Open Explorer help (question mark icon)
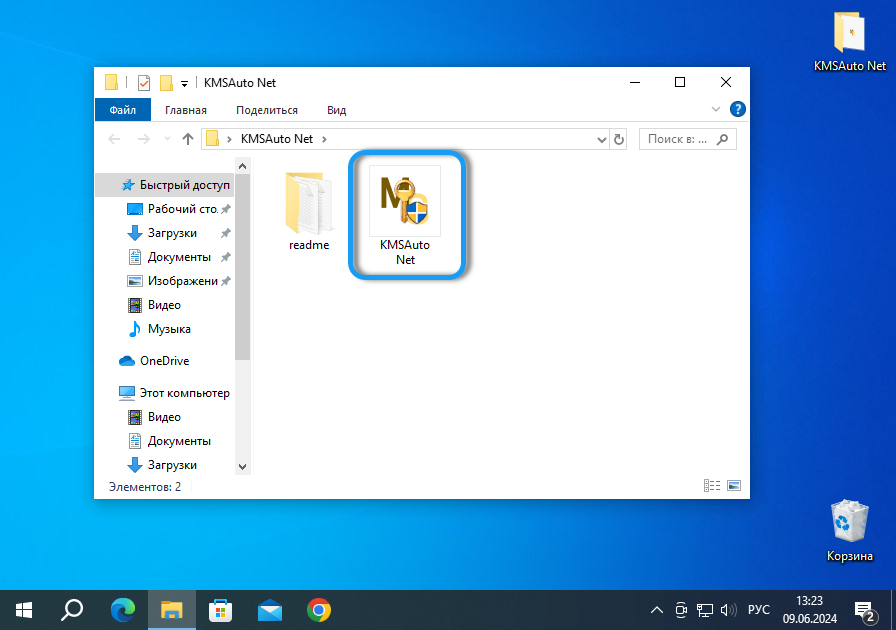 coord(737,109)
